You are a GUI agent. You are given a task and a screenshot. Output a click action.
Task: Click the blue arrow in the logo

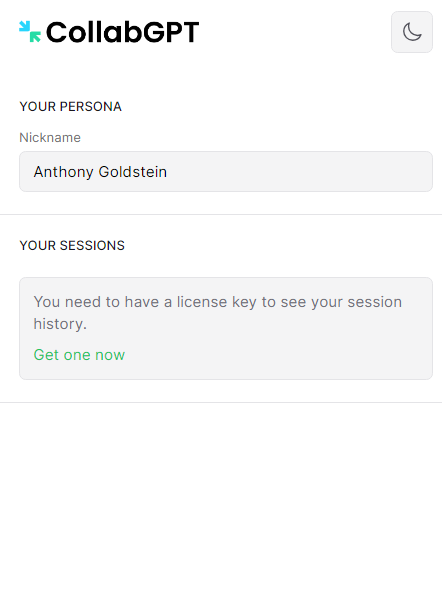(24, 26)
